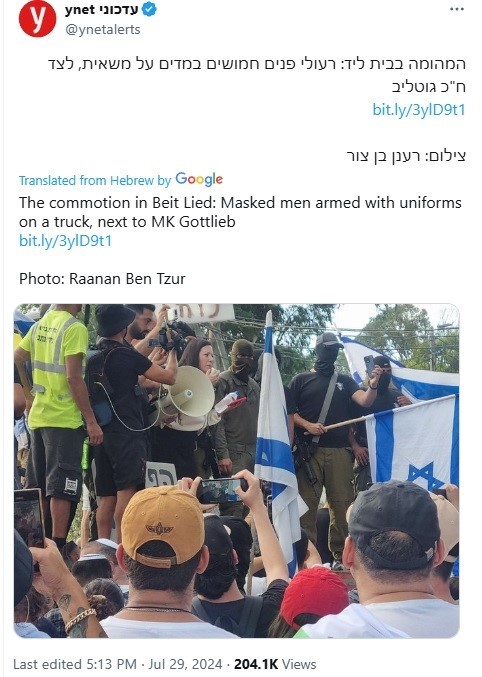The image size is (482, 677).
Task: Open the three-dot more options menu
Action: [457, 9]
